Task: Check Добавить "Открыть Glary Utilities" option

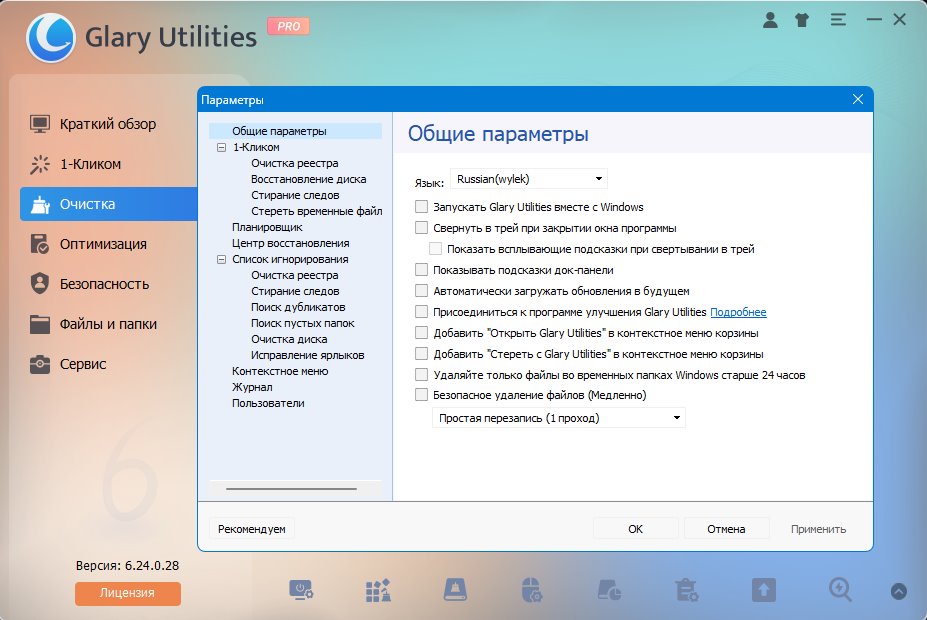Action: pos(421,333)
